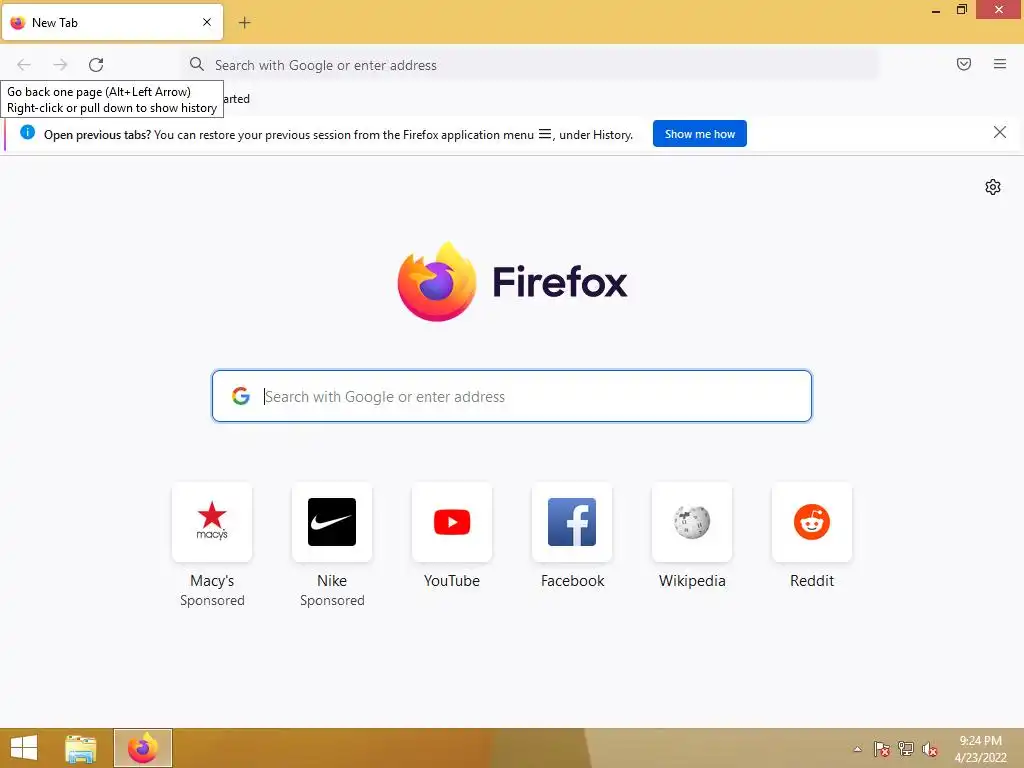Click the muted volume tray icon
The height and width of the screenshot is (768, 1024).
[x=930, y=749]
